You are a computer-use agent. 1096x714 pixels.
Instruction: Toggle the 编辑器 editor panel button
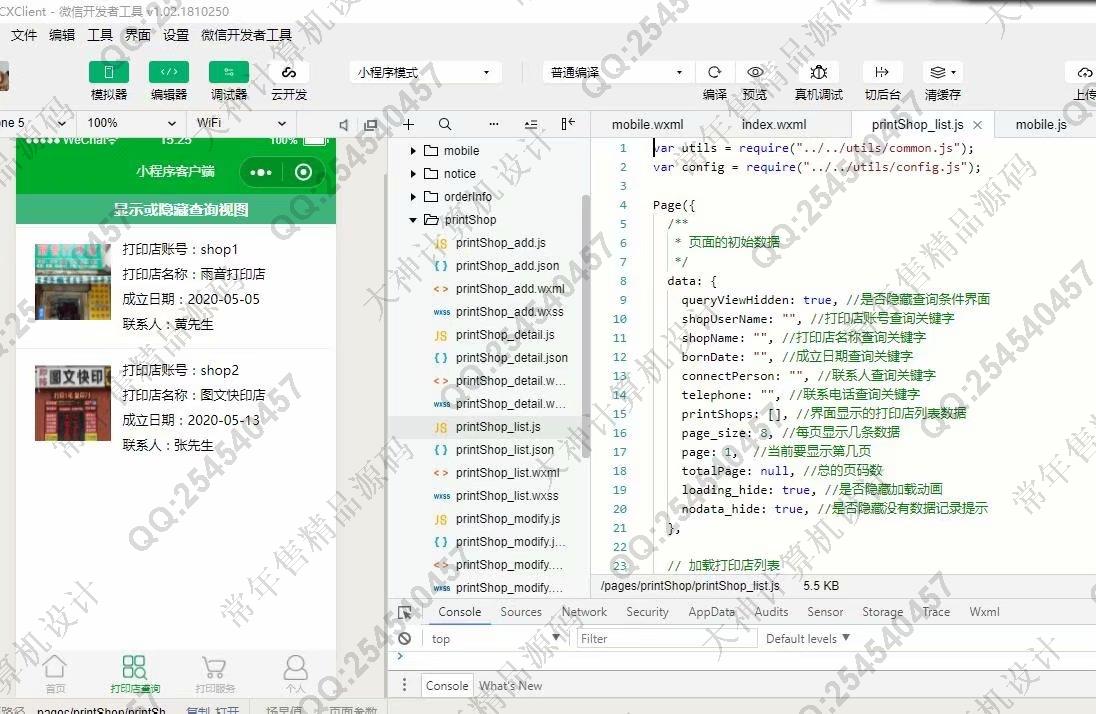point(168,72)
